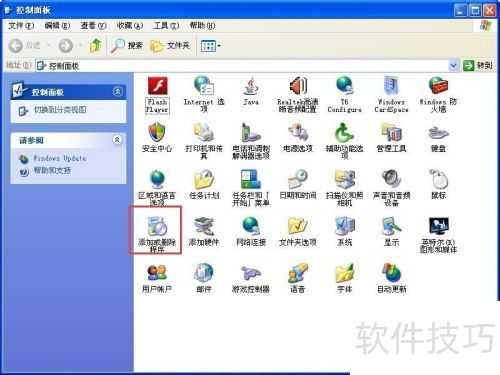Open 鼠标 icon

[438, 179]
